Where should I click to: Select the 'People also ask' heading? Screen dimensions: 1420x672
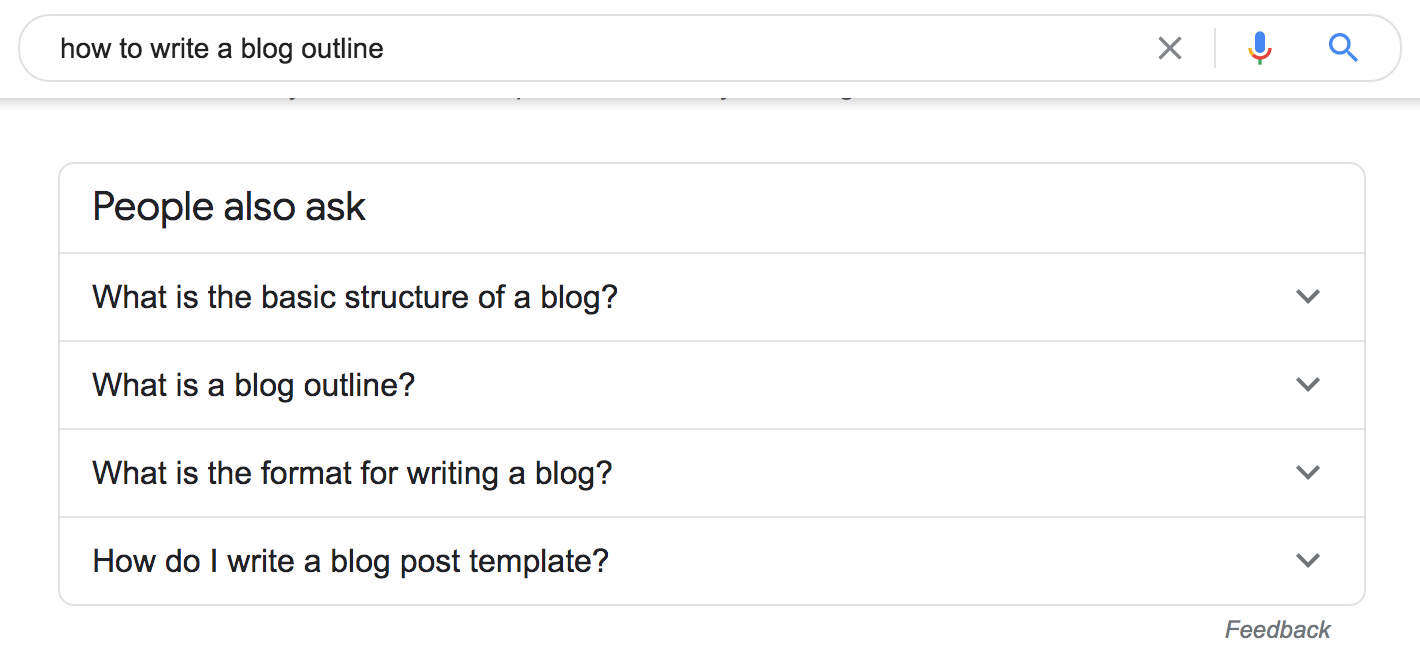tap(229, 207)
